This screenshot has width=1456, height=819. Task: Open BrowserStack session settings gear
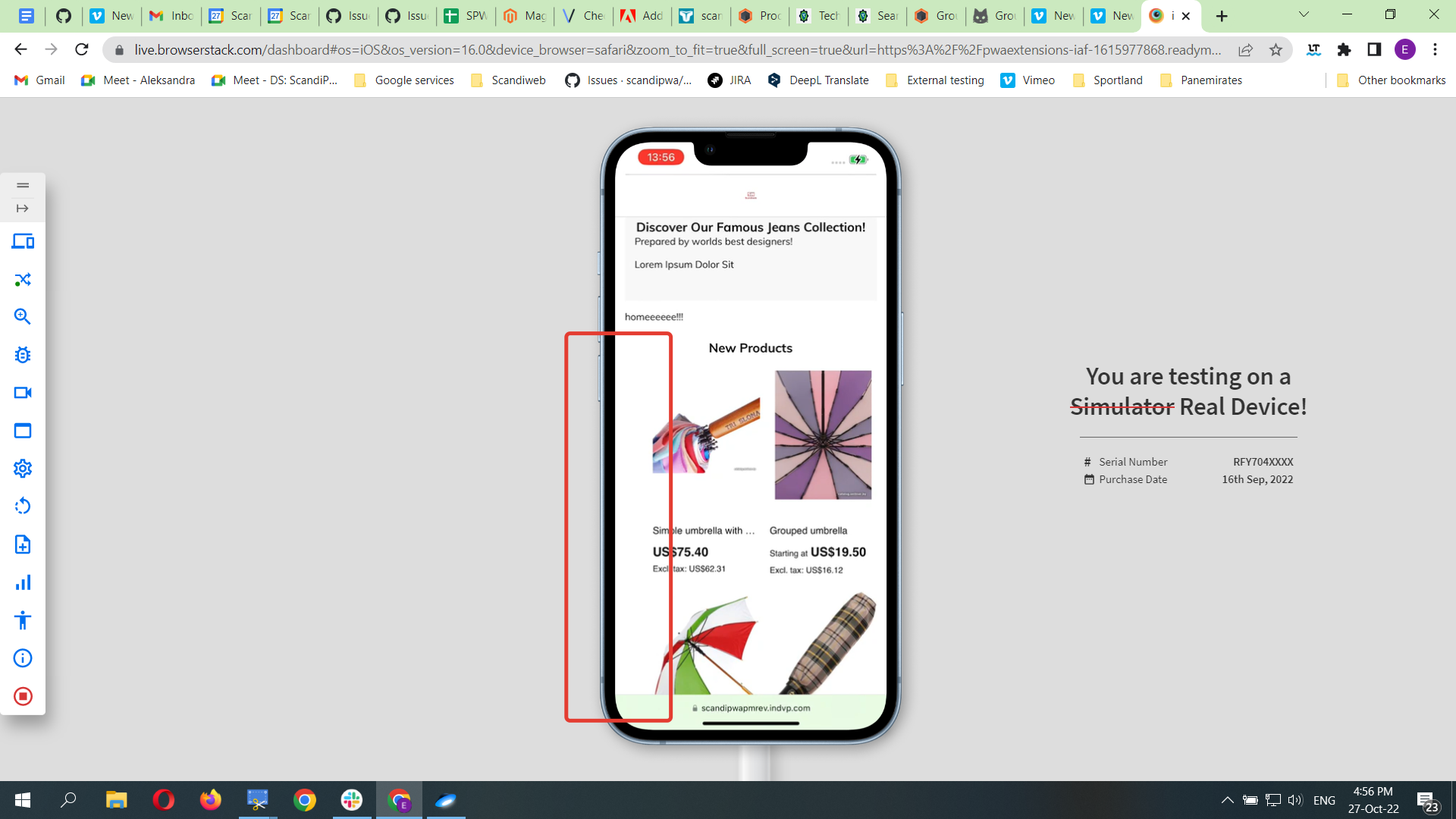coord(23,468)
